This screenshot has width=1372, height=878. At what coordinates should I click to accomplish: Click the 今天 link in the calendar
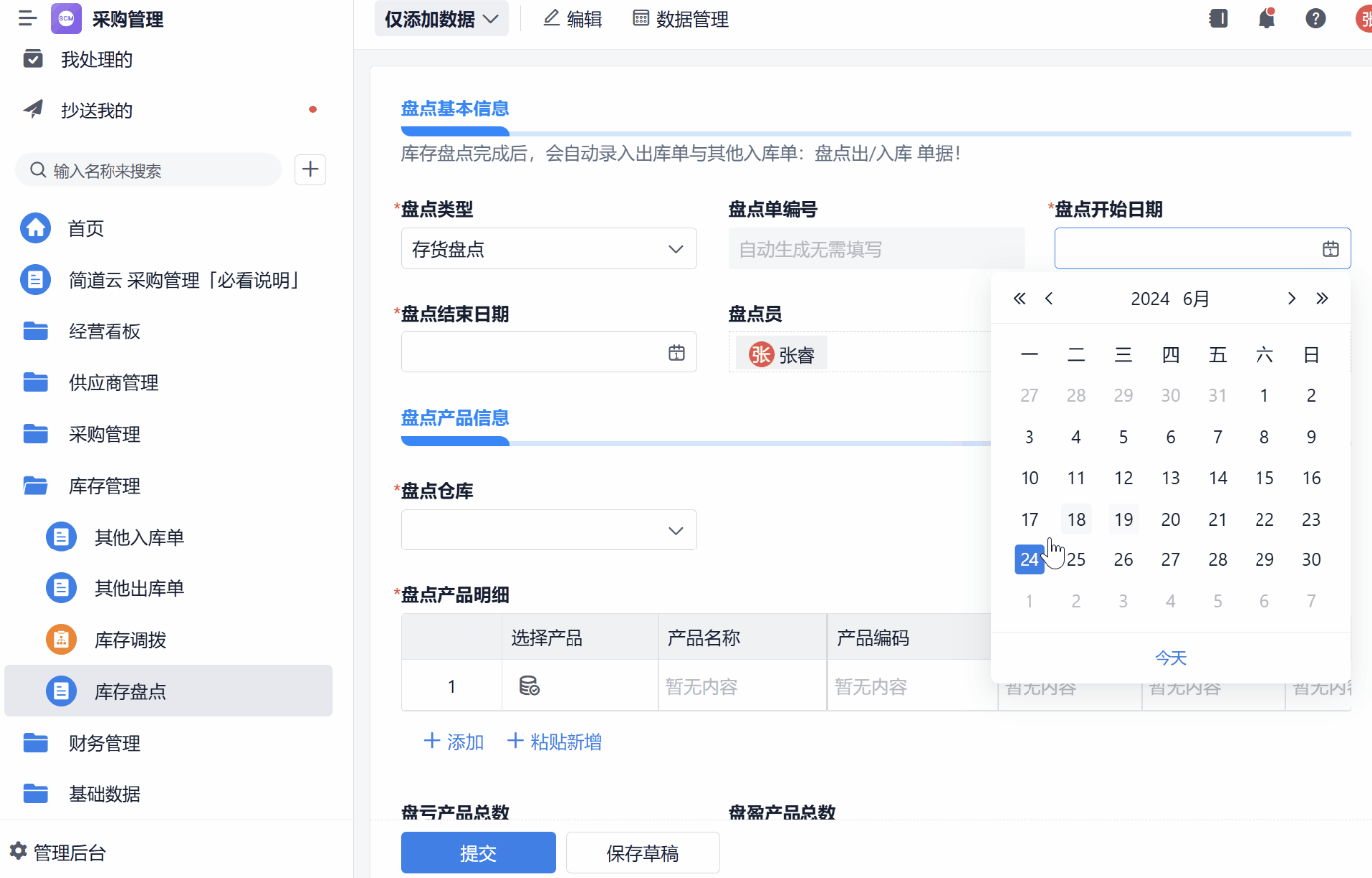coord(1170,657)
